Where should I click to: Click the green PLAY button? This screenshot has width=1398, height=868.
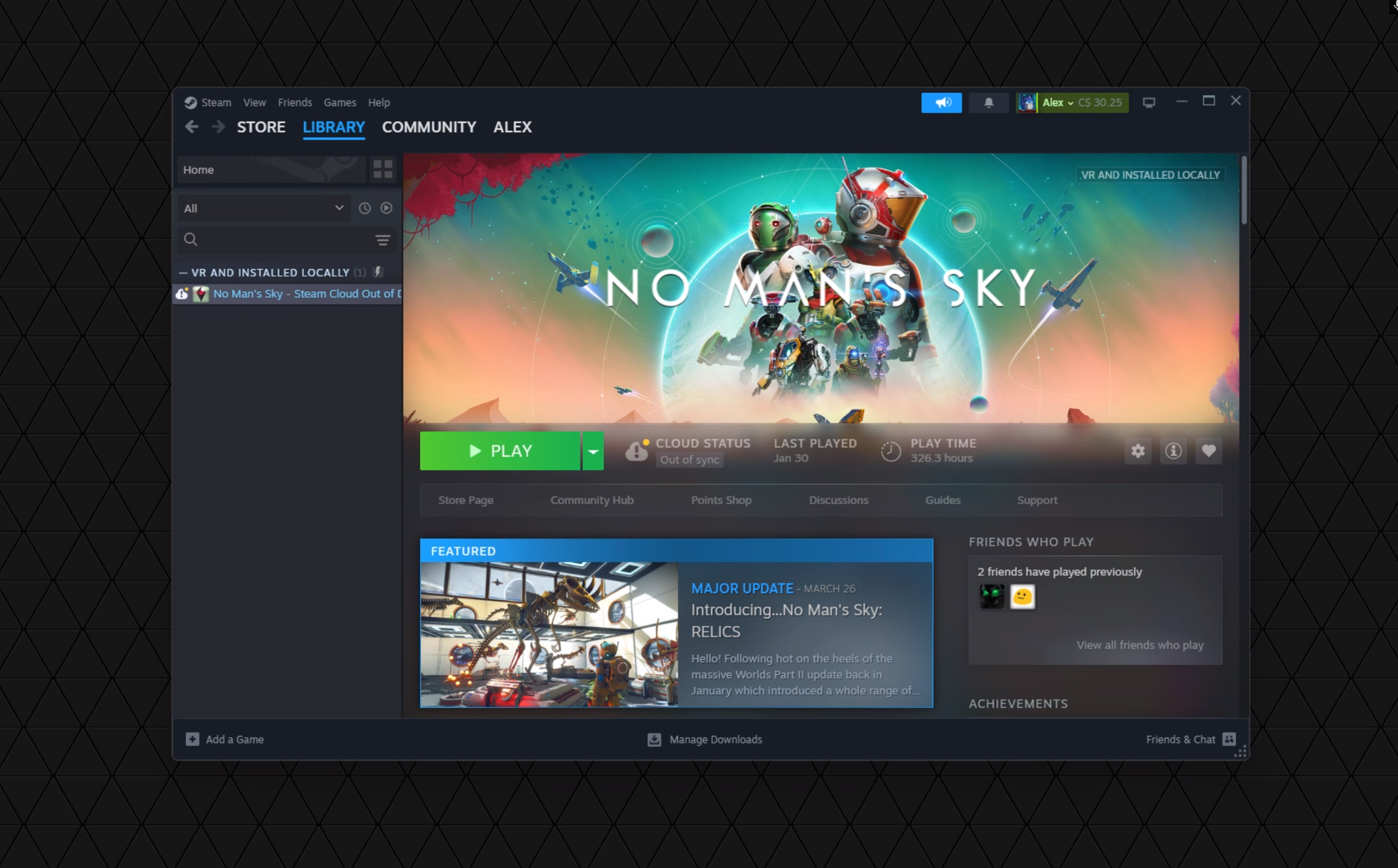point(500,451)
